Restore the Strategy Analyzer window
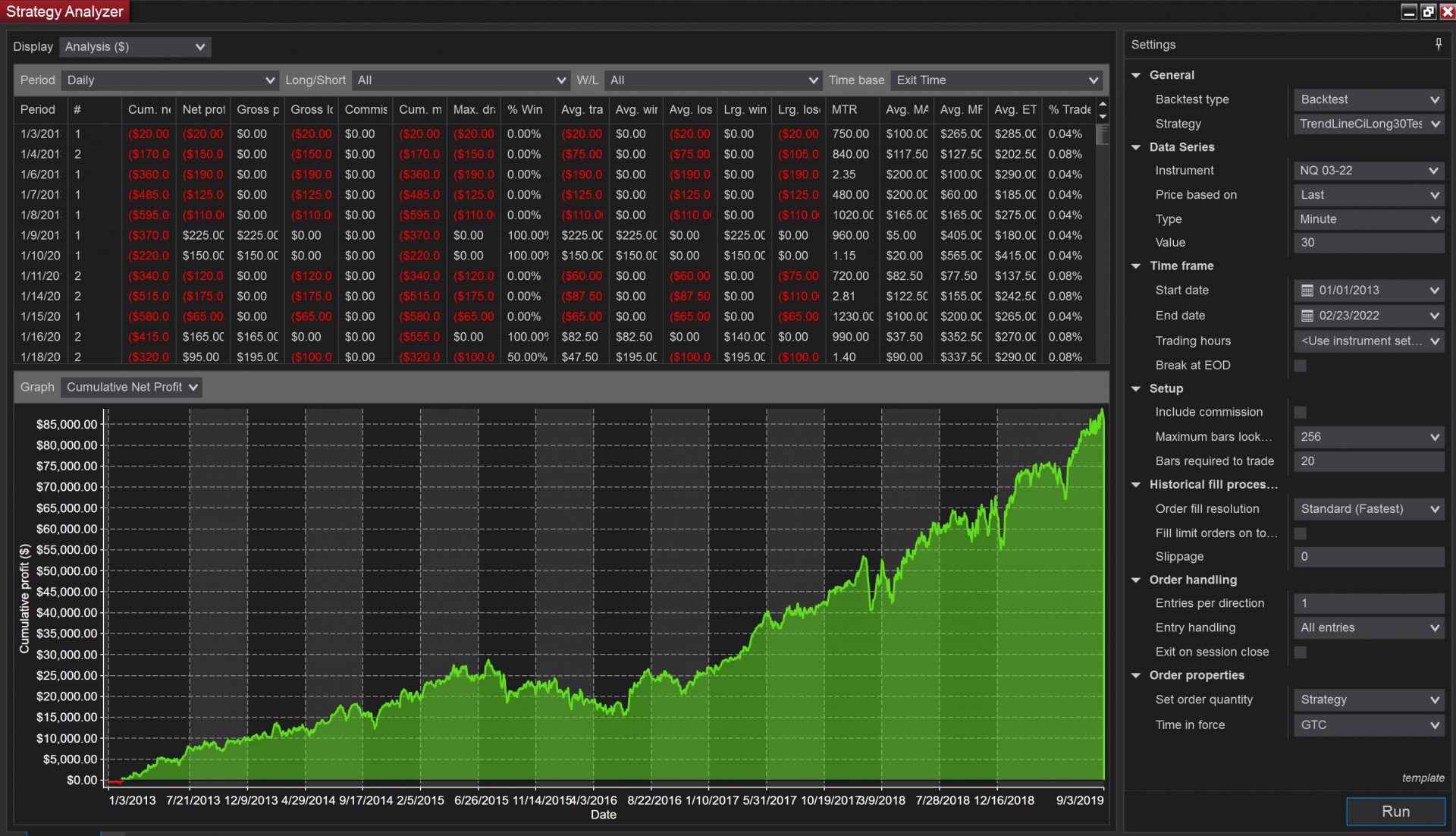The image size is (1456, 836). tap(1428, 11)
